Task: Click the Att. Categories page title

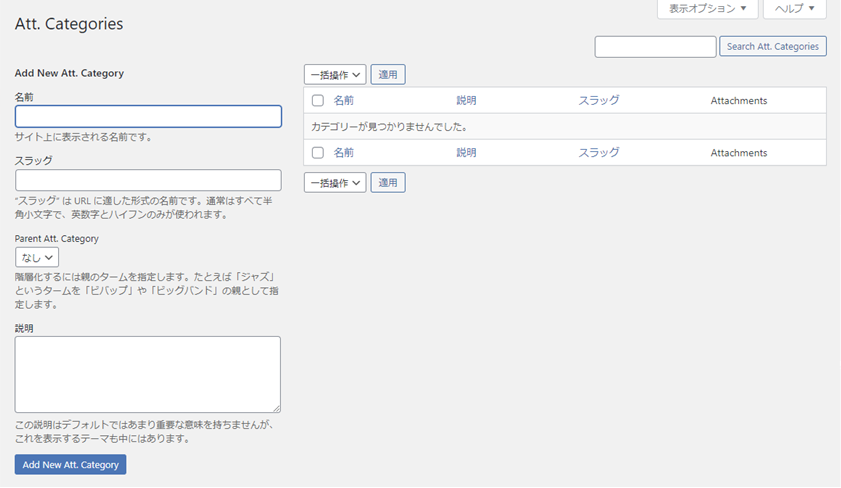Action: point(69,24)
